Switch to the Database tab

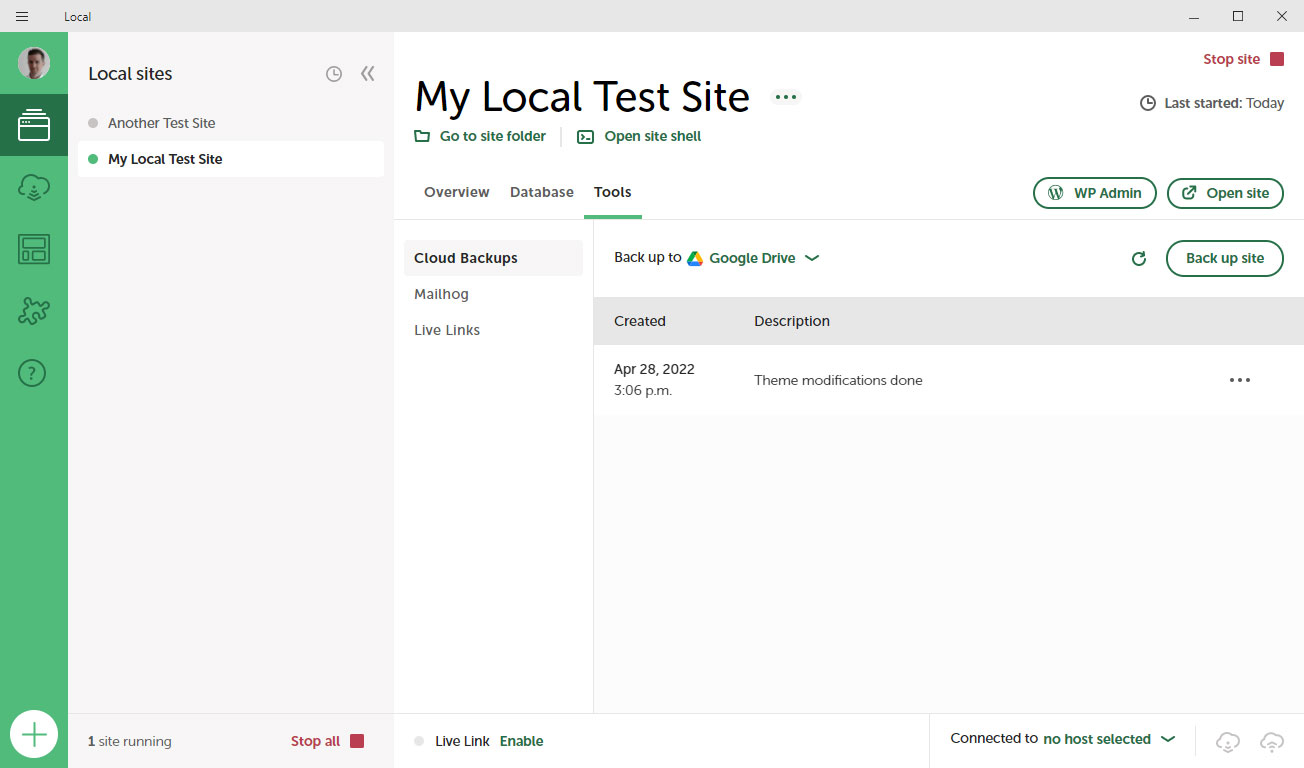coord(542,192)
